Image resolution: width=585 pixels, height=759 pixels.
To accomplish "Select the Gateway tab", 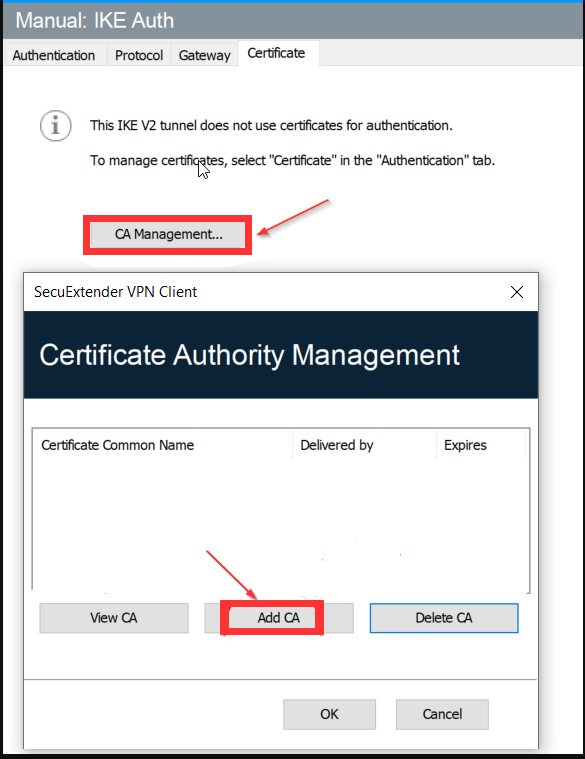I will (x=204, y=55).
